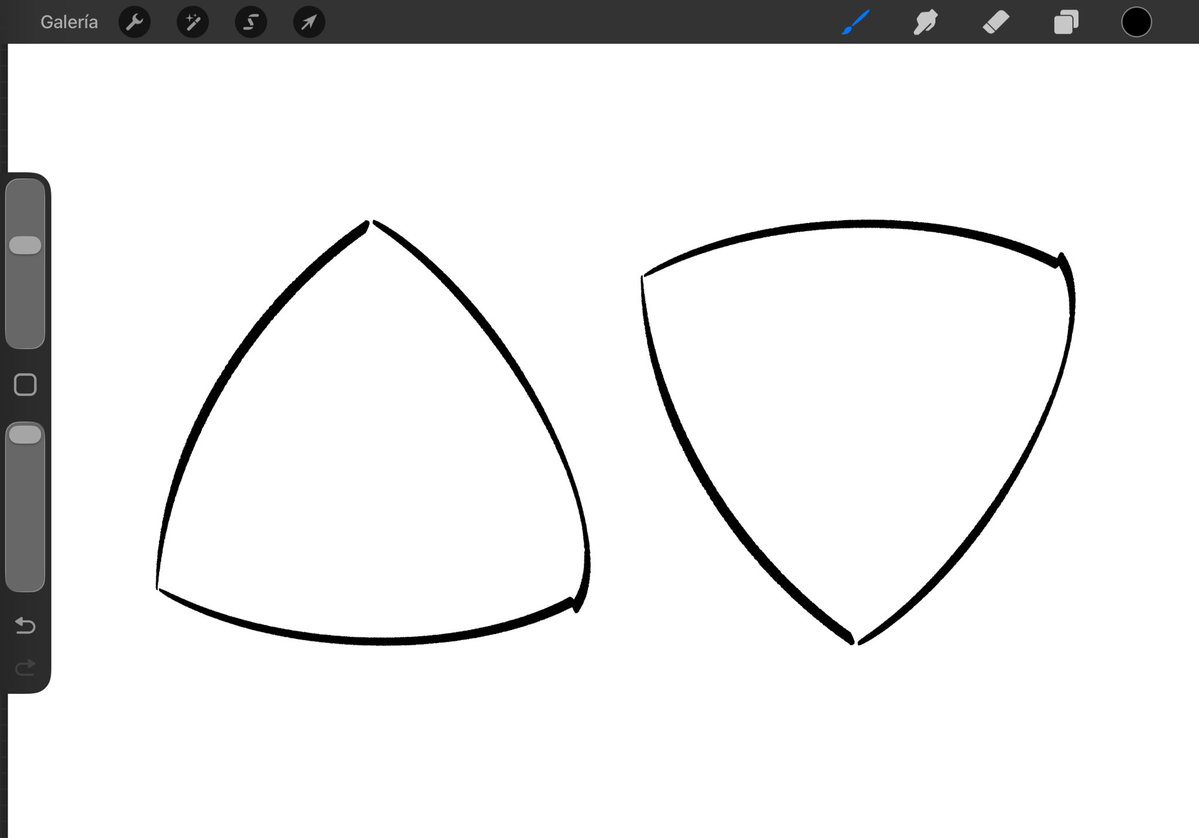
Task: Open the Galería gallery view
Action: pos(69,22)
